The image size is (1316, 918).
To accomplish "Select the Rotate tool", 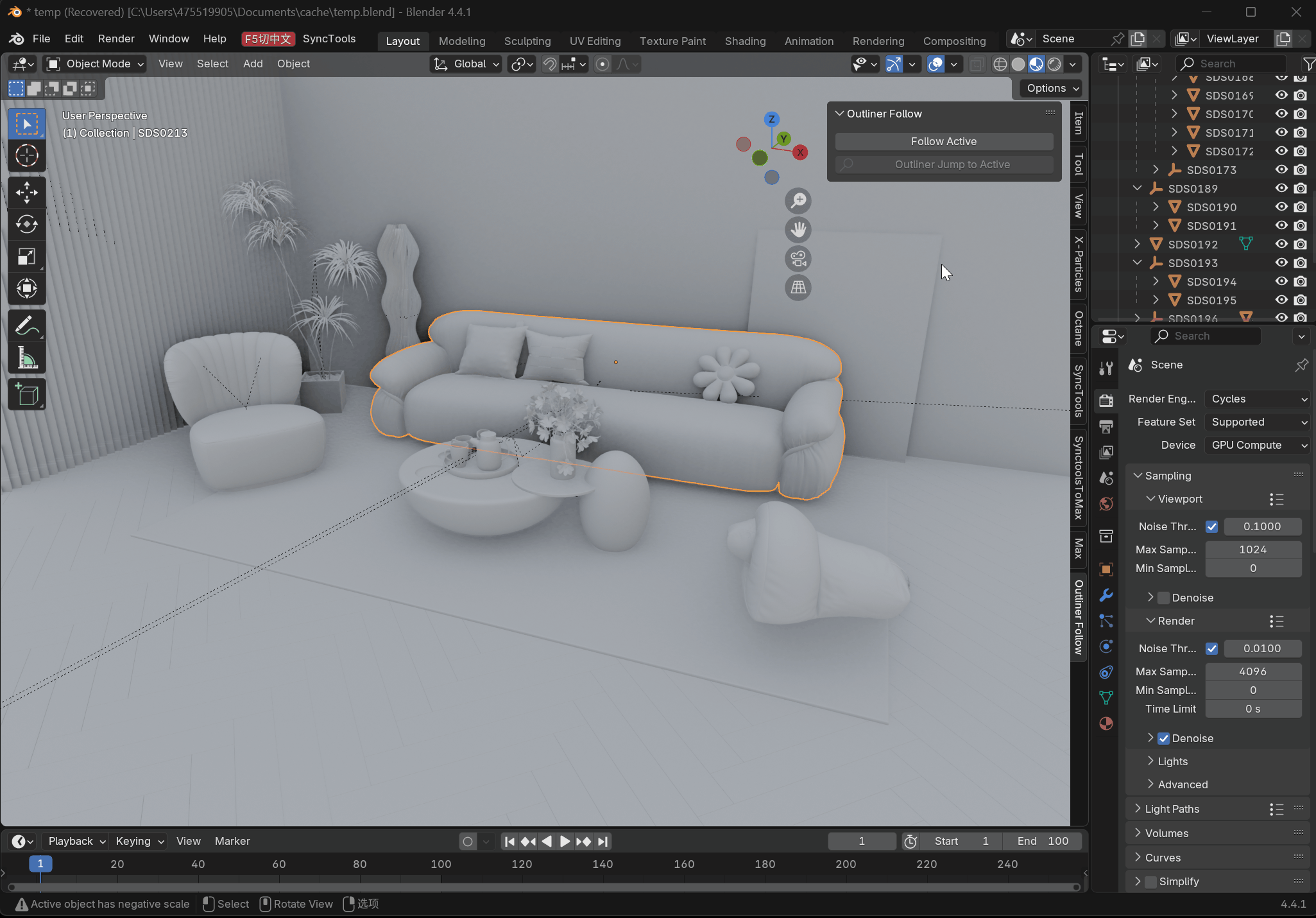I will pyautogui.click(x=26, y=224).
